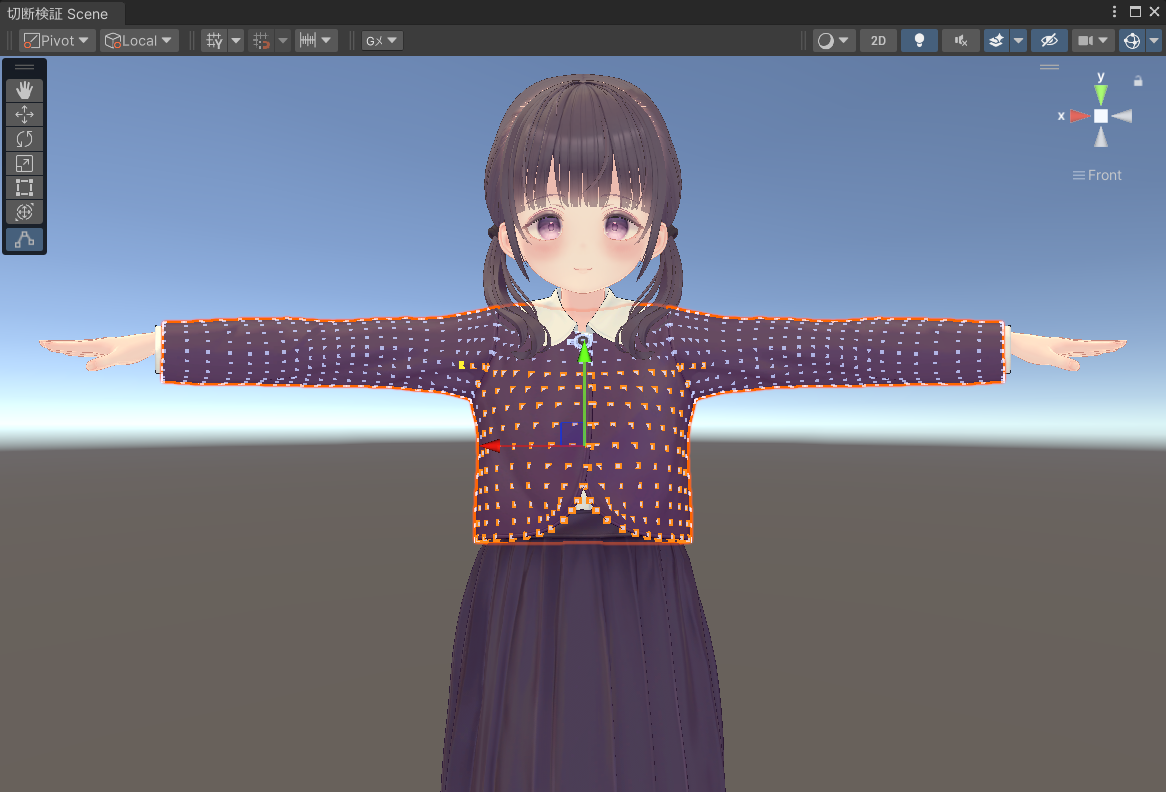
Task: Open the scene camera settings dropdown
Action: click(x=1093, y=40)
